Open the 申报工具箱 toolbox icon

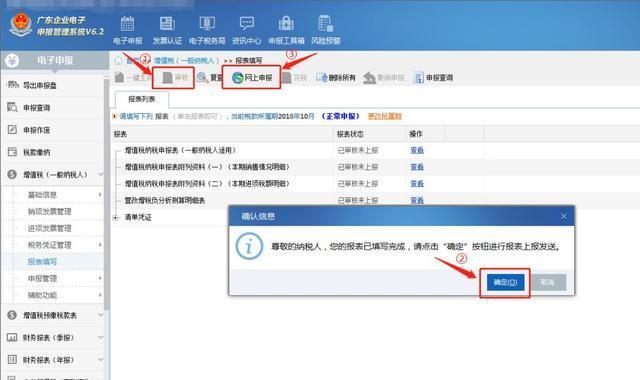click(x=286, y=29)
